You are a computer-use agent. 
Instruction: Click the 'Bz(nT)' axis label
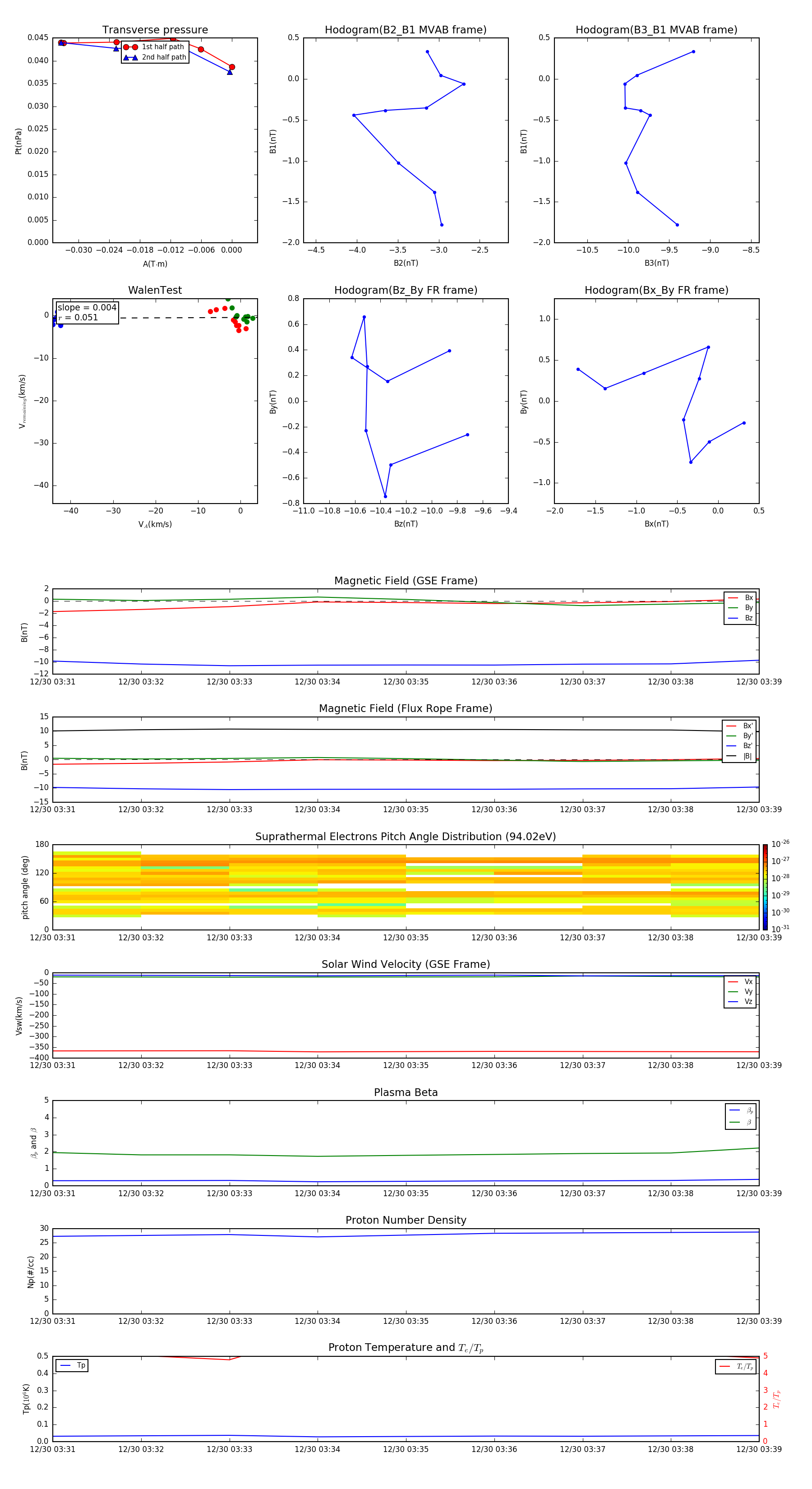(406, 524)
